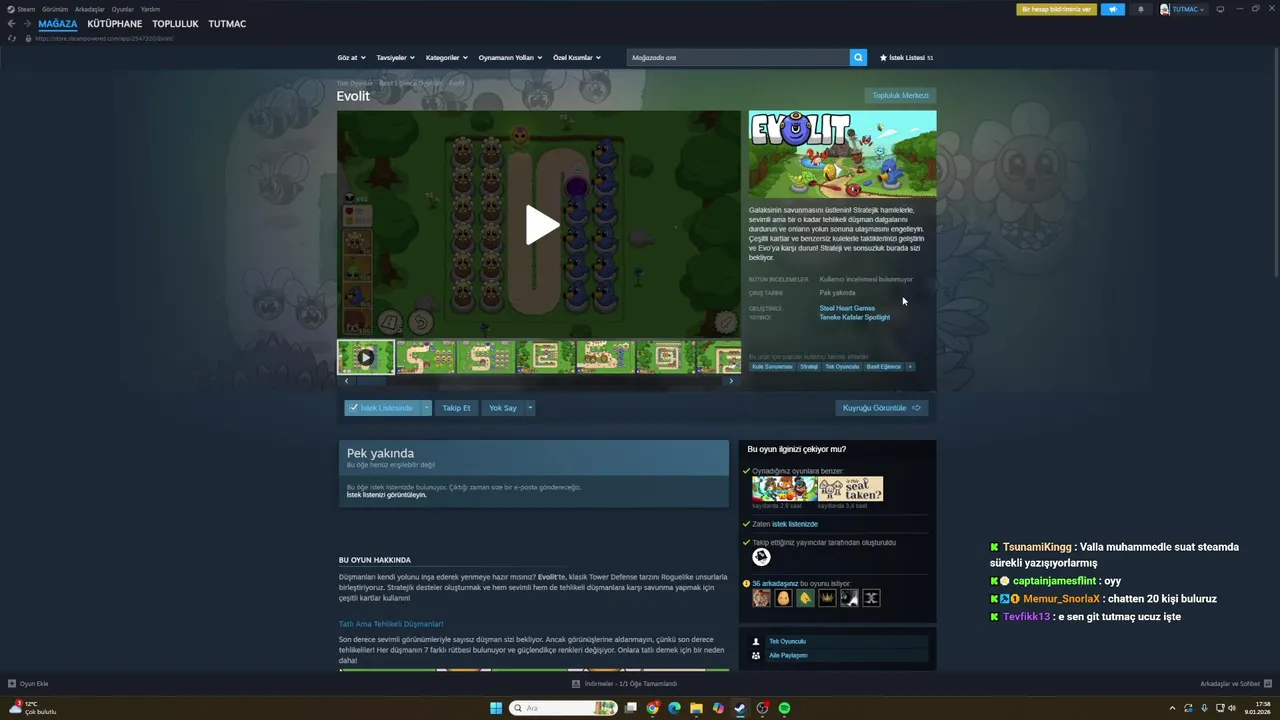Open the Yardım menu

150,9
